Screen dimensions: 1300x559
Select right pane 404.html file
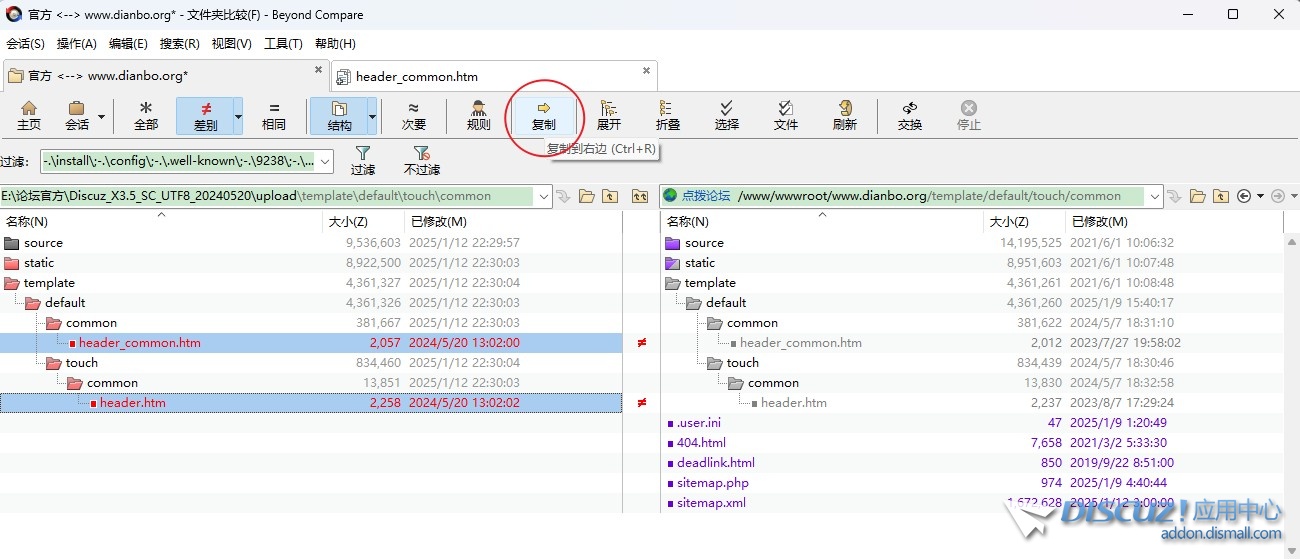pos(701,443)
